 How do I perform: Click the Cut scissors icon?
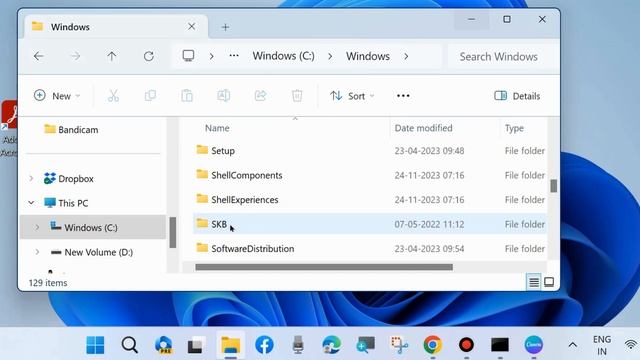tap(113, 96)
